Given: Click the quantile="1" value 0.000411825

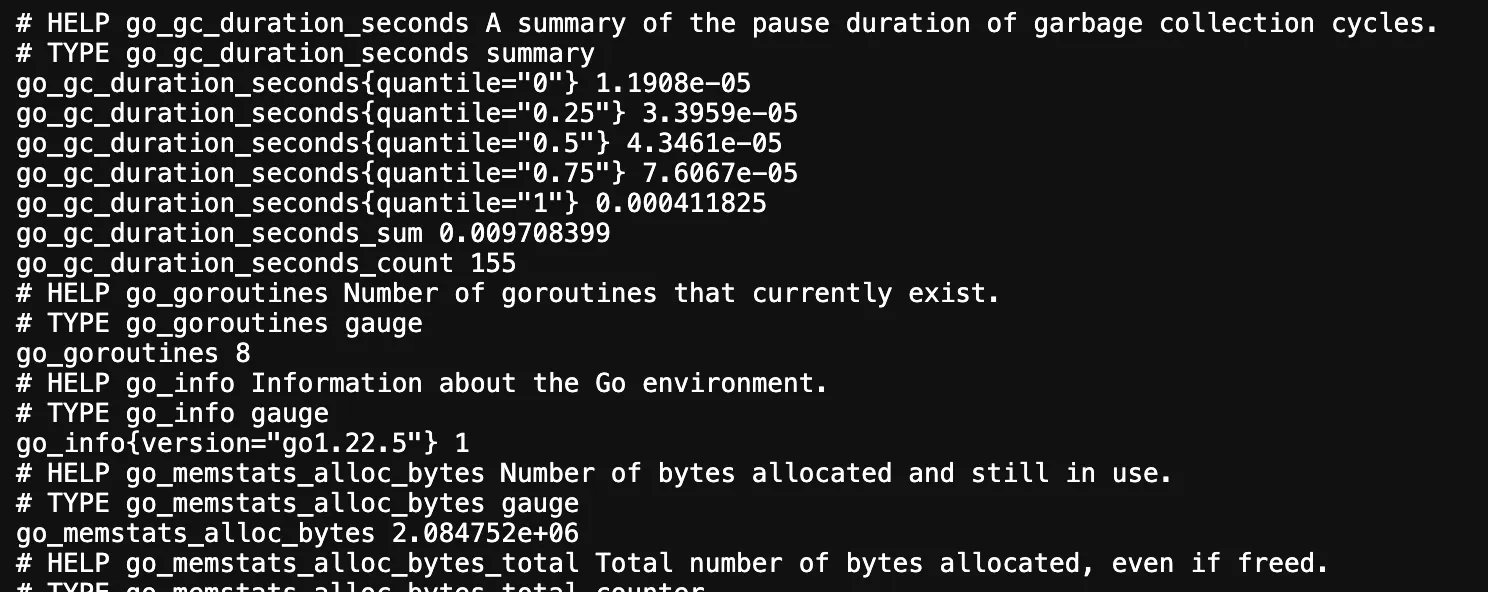Looking at the screenshot, I should tap(681, 203).
